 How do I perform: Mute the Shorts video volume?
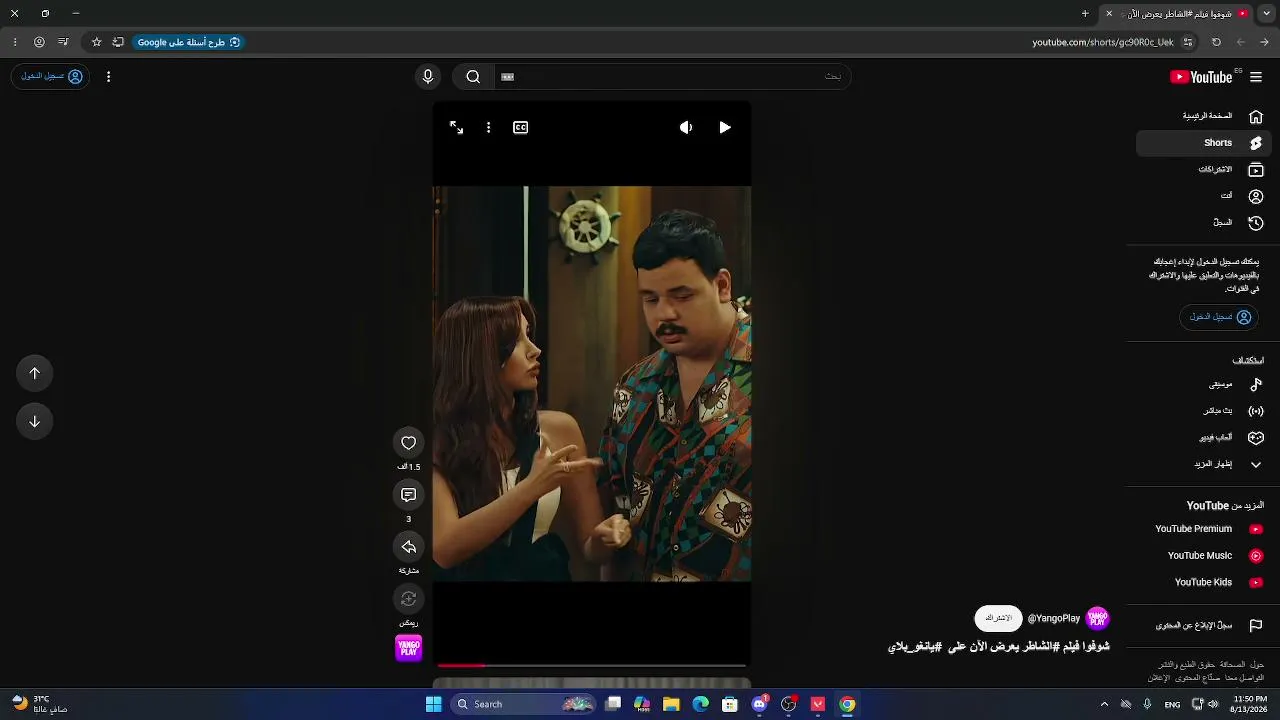(686, 128)
